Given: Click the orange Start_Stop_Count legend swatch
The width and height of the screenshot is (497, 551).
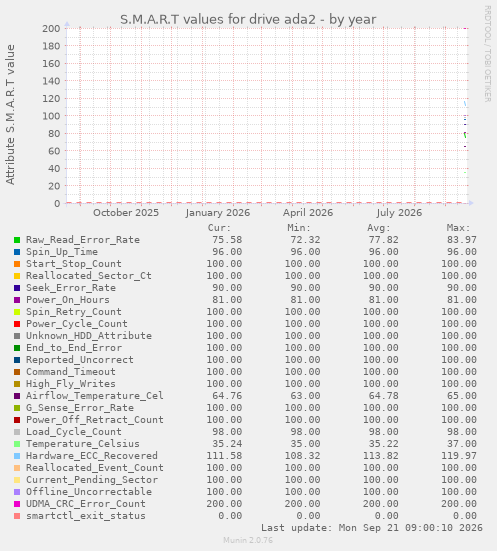Looking at the screenshot, I should [x=17, y=264].
